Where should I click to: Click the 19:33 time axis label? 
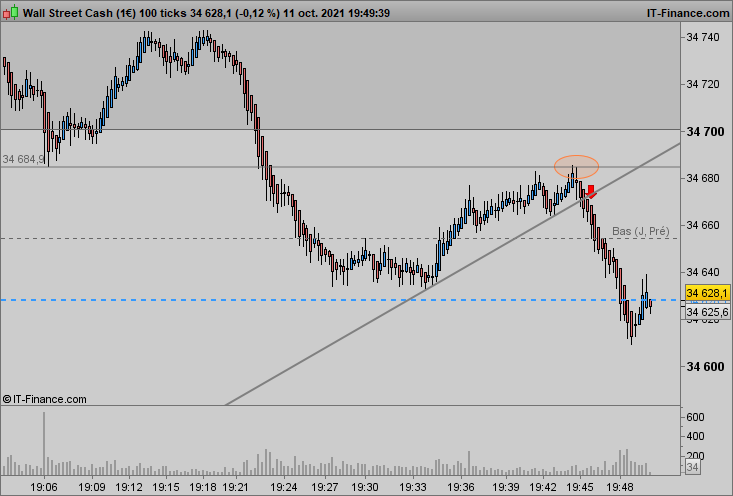412,487
